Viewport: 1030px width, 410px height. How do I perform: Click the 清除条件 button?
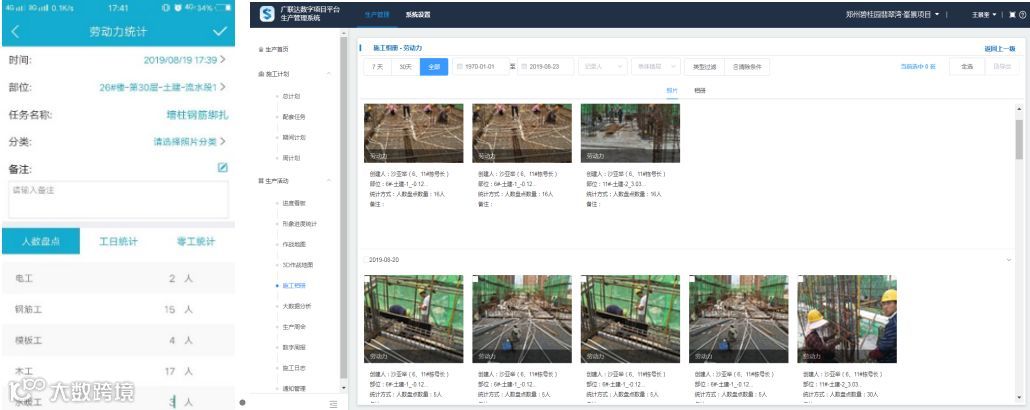tap(746, 67)
